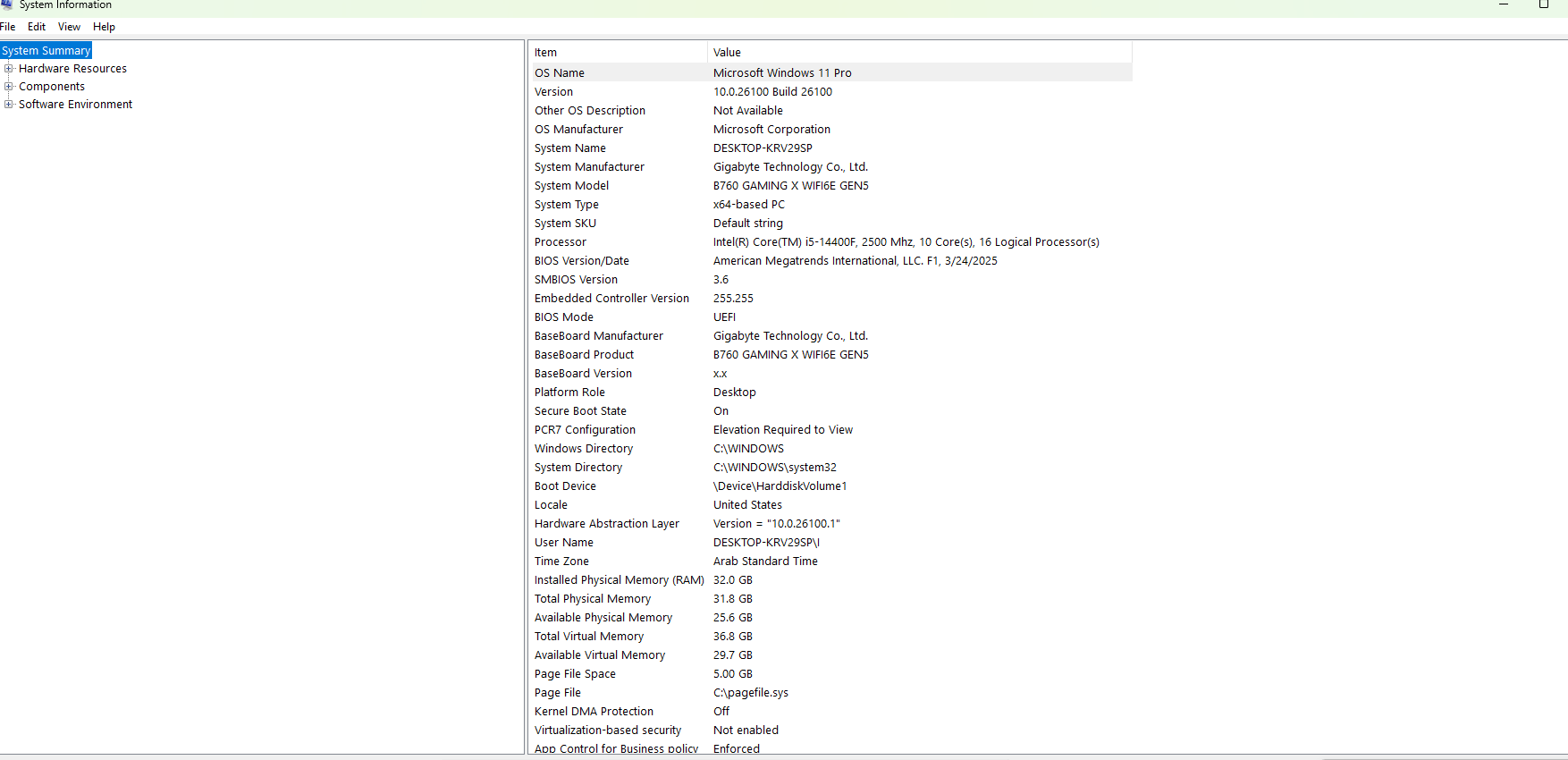Select the Boot Device row
This screenshot has width=1568, height=760.
coord(830,486)
